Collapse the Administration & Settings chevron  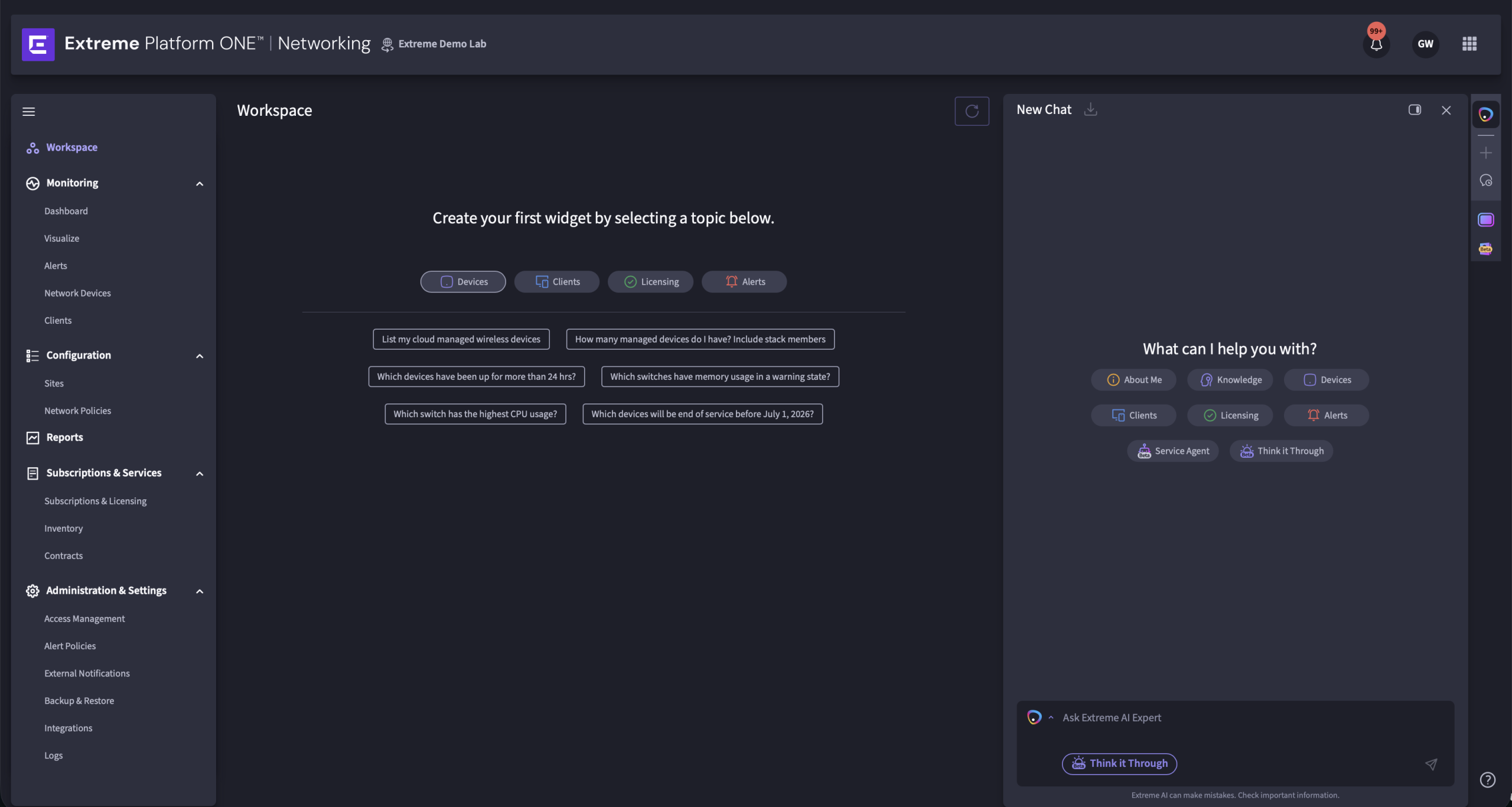click(x=200, y=591)
